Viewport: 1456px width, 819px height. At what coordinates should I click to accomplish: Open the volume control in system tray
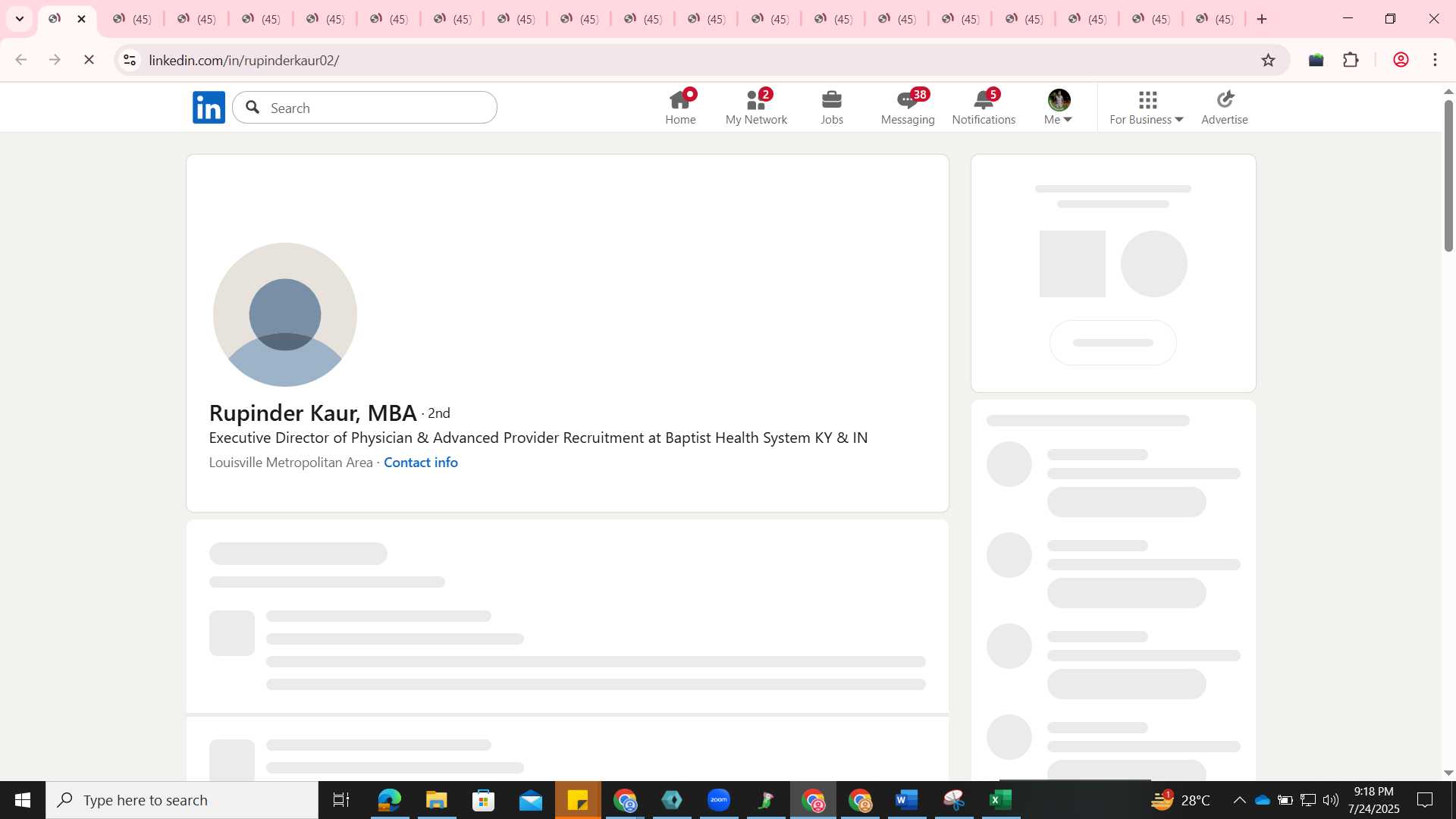(x=1331, y=800)
